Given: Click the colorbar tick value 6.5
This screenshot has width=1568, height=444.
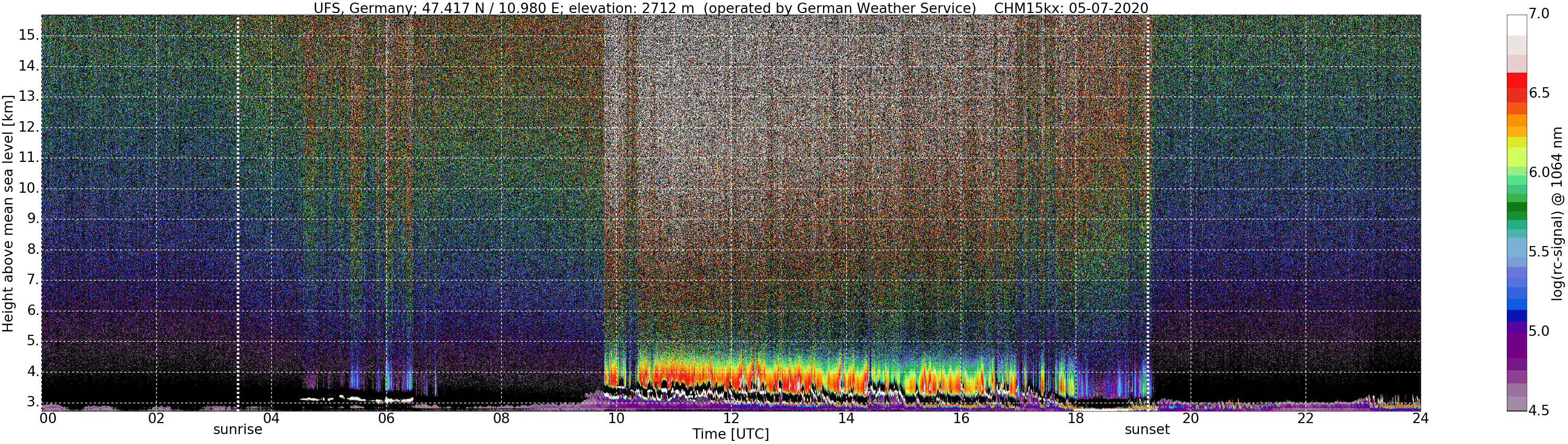Looking at the screenshot, I should (x=1539, y=93).
